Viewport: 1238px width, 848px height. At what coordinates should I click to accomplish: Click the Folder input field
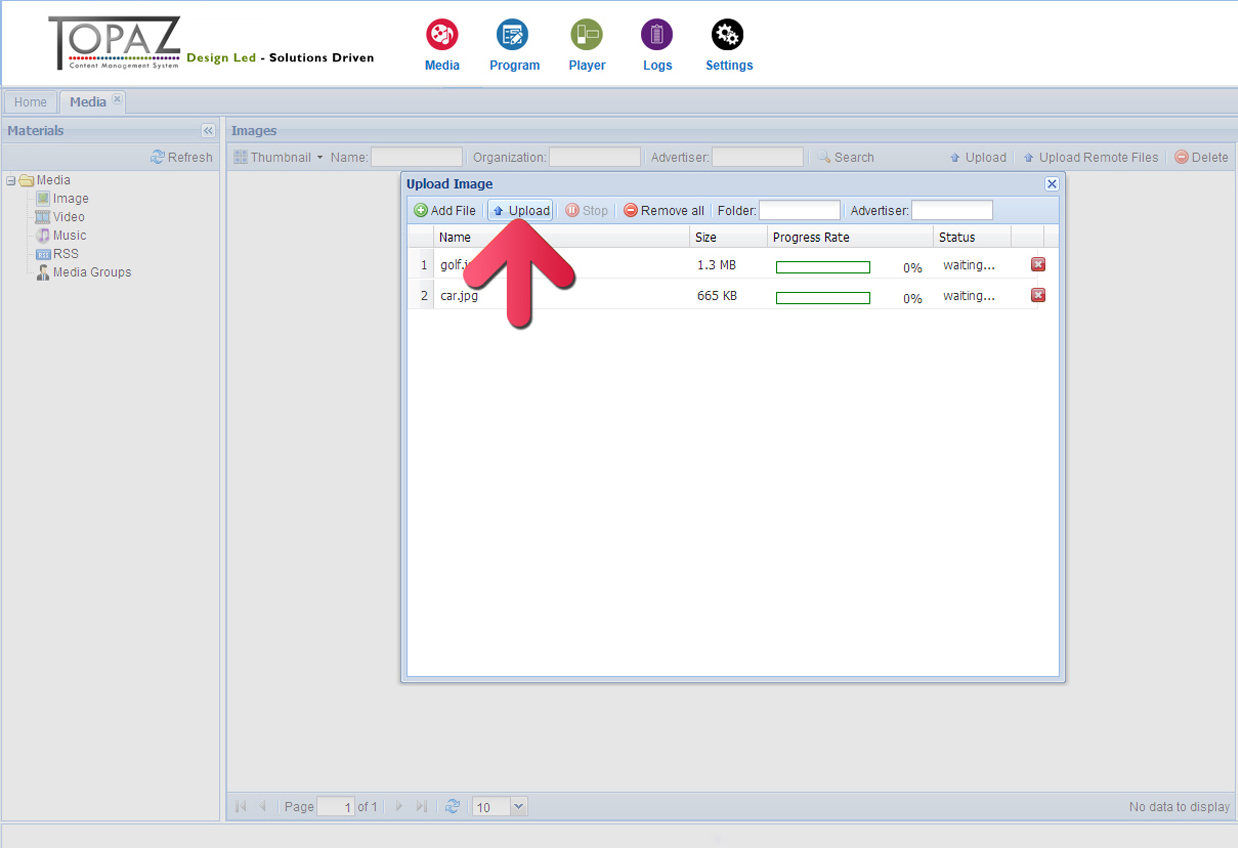point(799,211)
